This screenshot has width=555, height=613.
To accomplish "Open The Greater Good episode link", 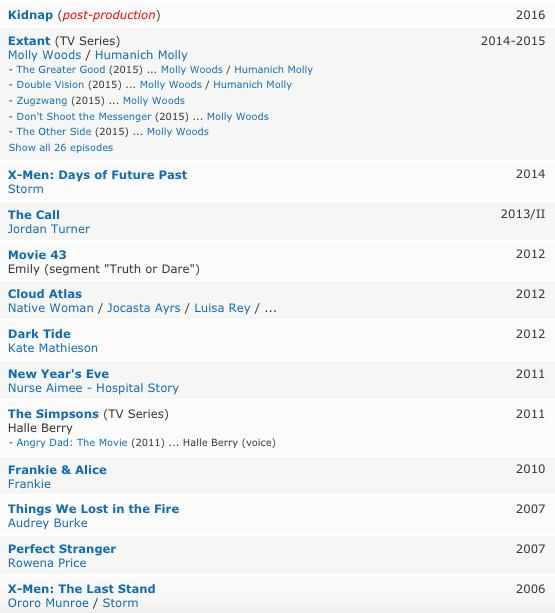I will point(61,70).
